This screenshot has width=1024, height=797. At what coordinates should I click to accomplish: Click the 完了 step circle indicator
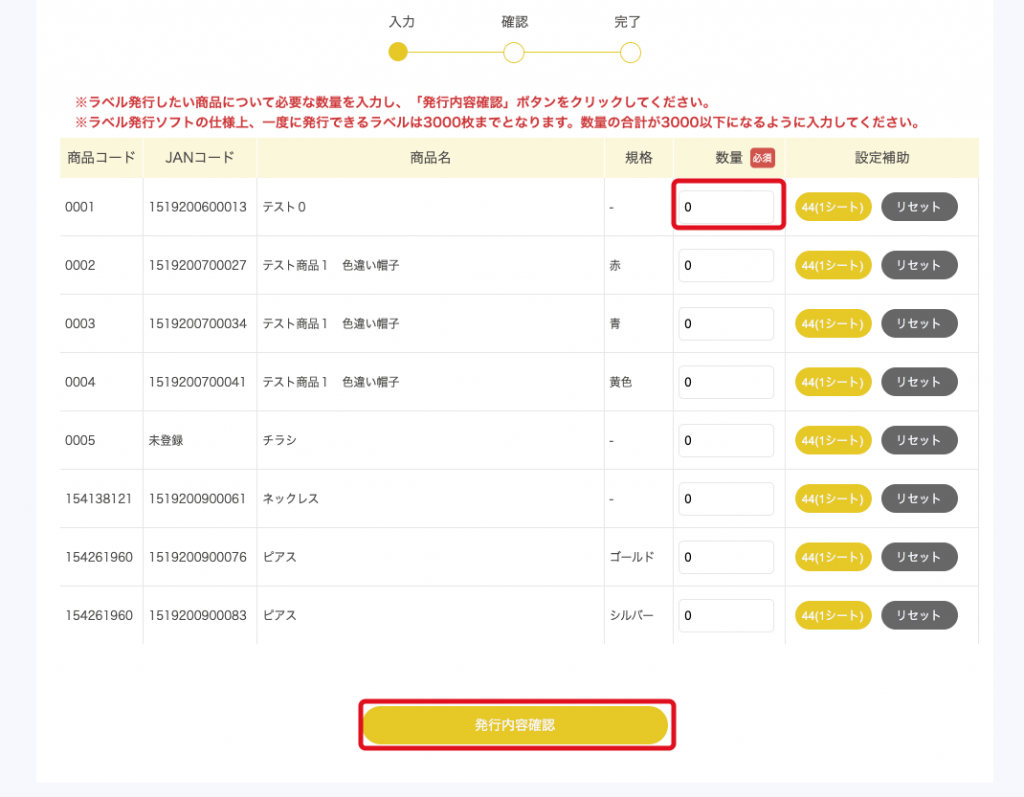coord(630,53)
